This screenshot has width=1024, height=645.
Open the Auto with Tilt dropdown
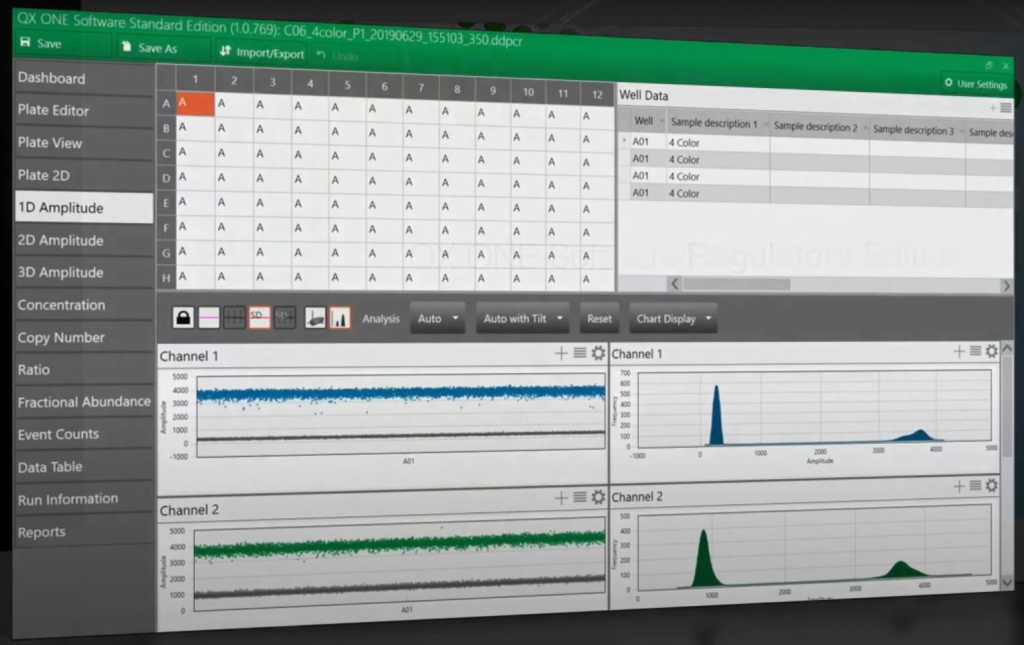pos(521,319)
